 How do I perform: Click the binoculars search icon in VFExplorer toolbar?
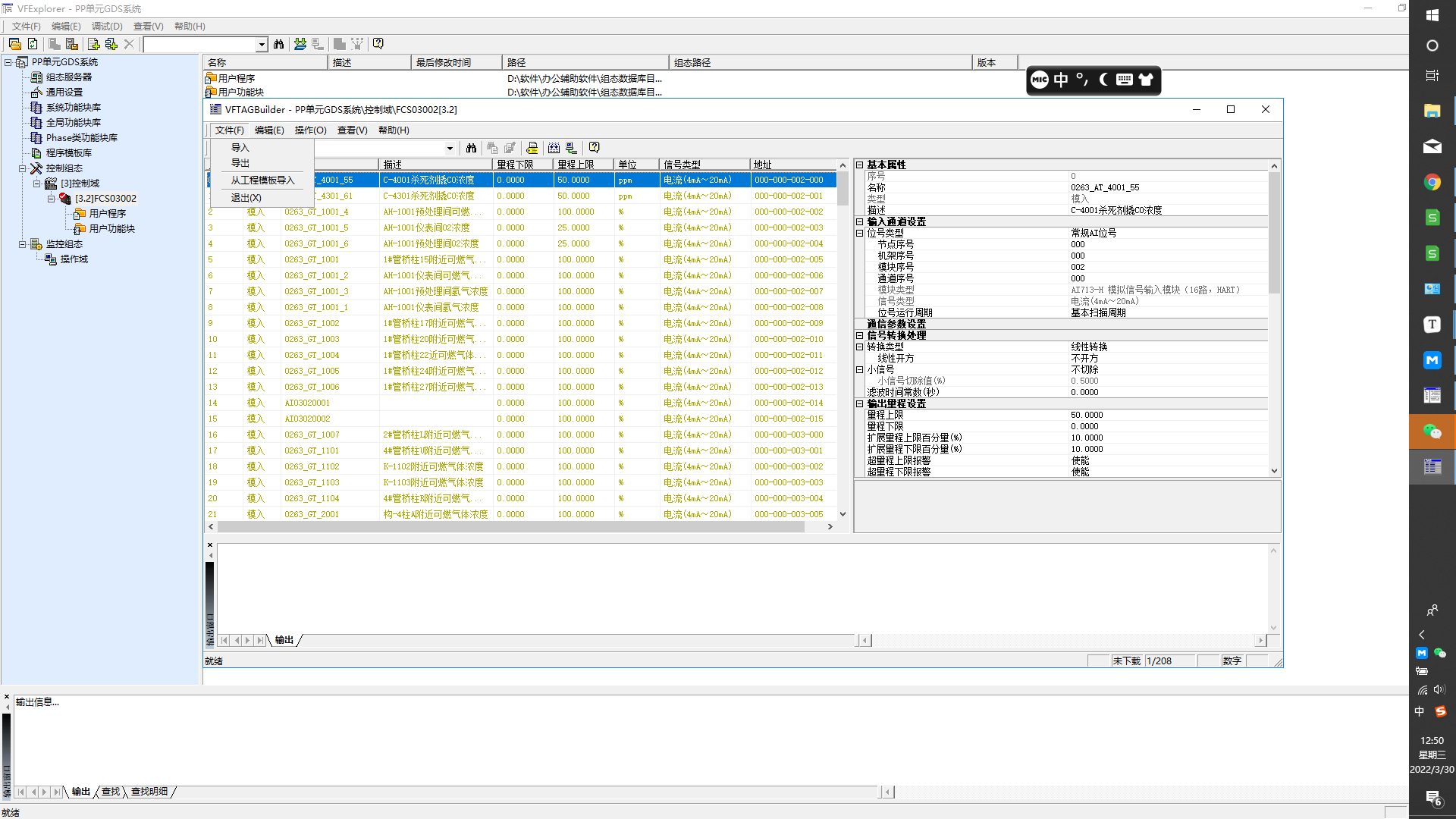(278, 44)
